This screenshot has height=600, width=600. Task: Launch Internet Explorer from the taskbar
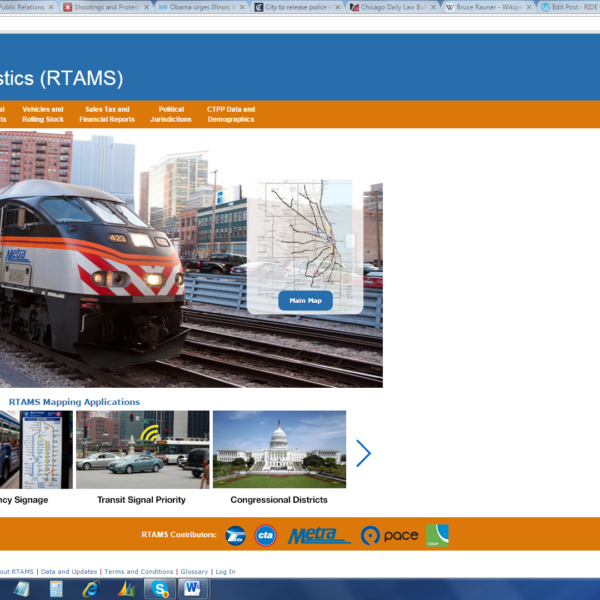(91, 589)
